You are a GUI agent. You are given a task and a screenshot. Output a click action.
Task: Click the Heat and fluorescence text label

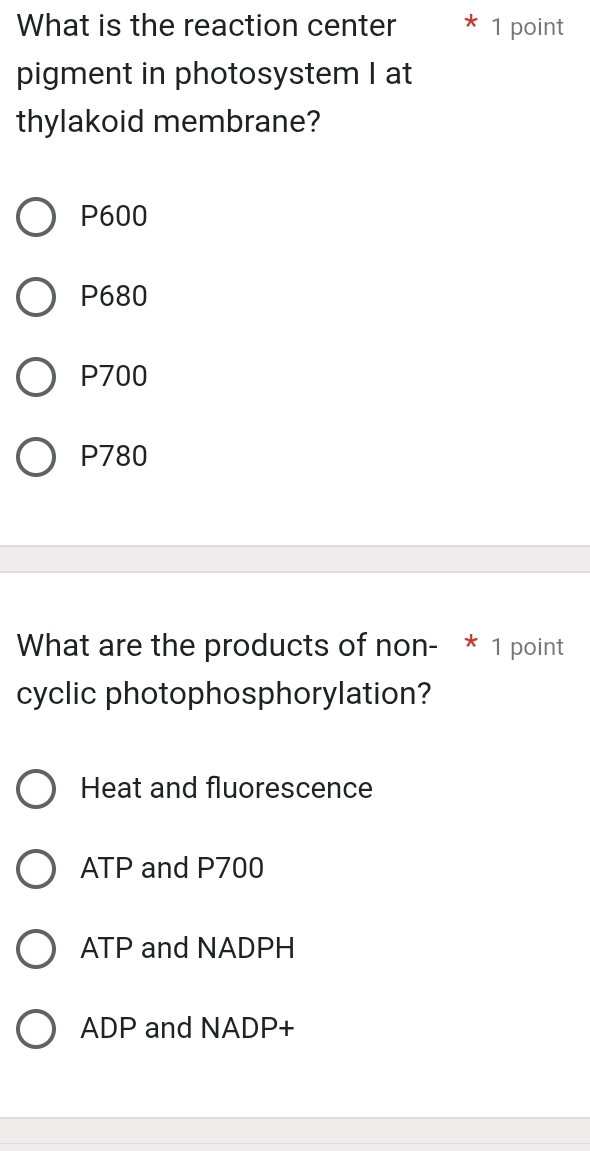(226, 788)
